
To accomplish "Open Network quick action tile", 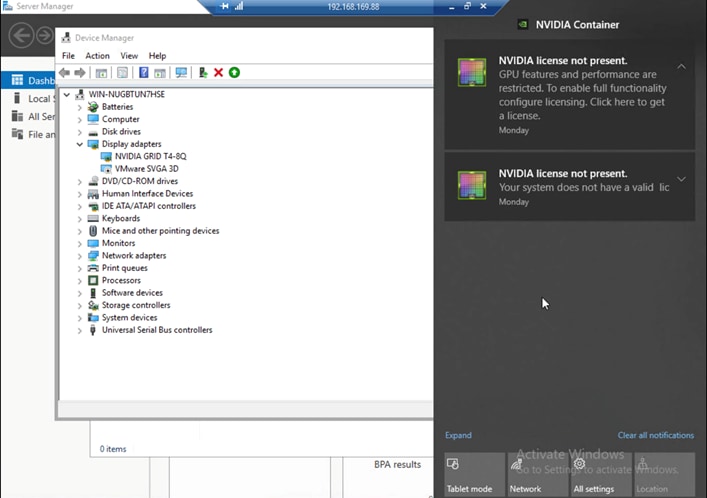I will click(538, 475).
